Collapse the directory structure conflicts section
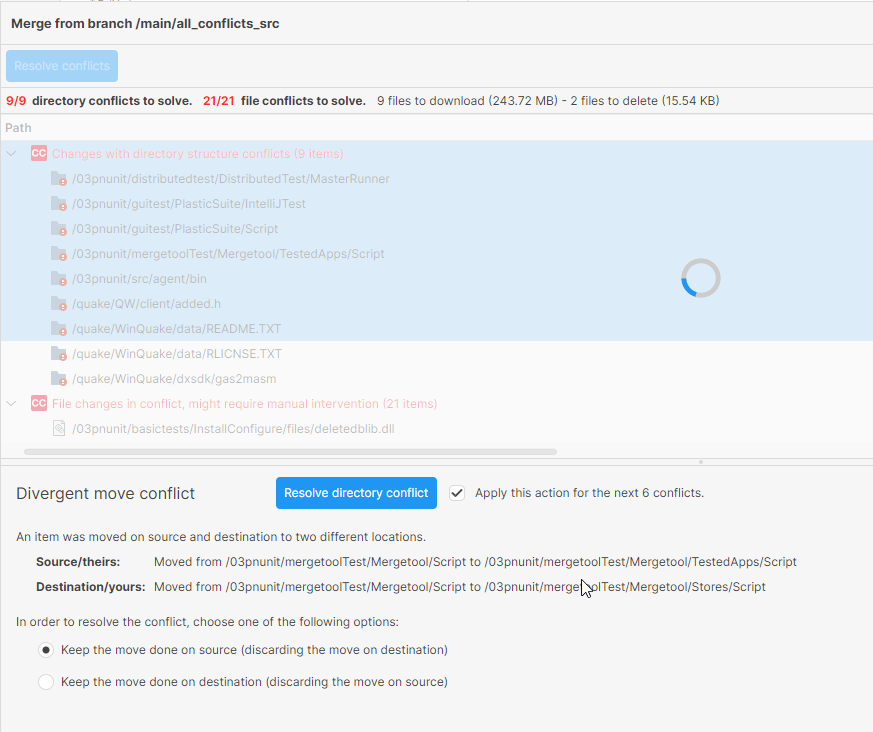This screenshot has width=873, height=732. click(11, 153)
